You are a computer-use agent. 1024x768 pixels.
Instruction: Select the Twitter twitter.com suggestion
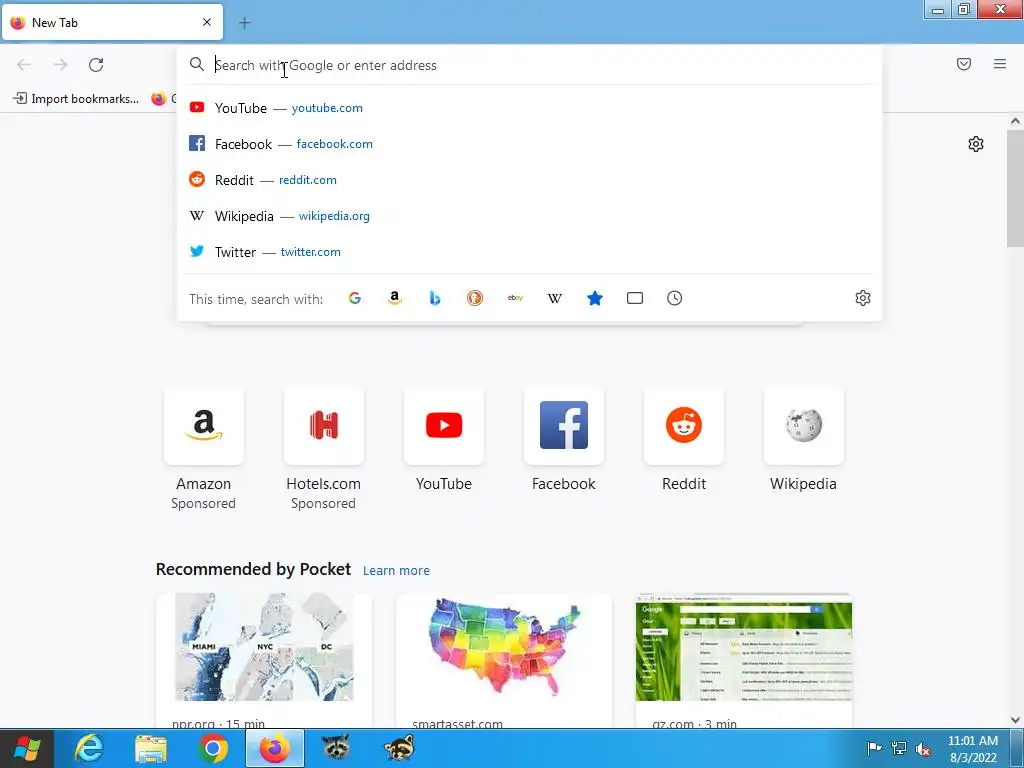pyautogui.click(x=529, y=251)
